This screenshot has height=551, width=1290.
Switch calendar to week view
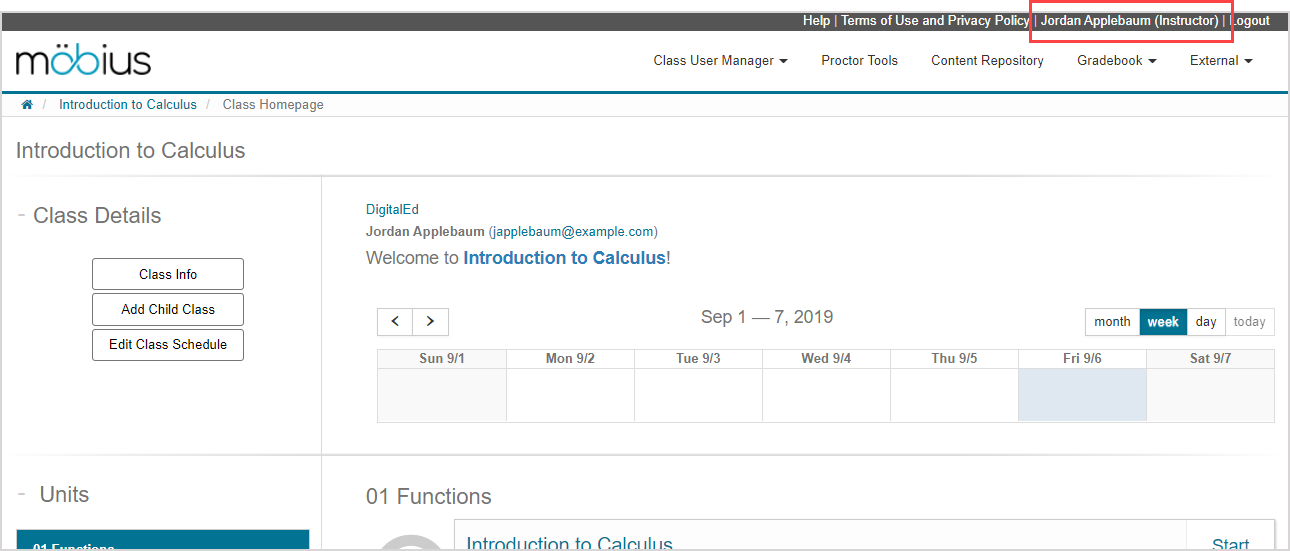coord(1163,321)
